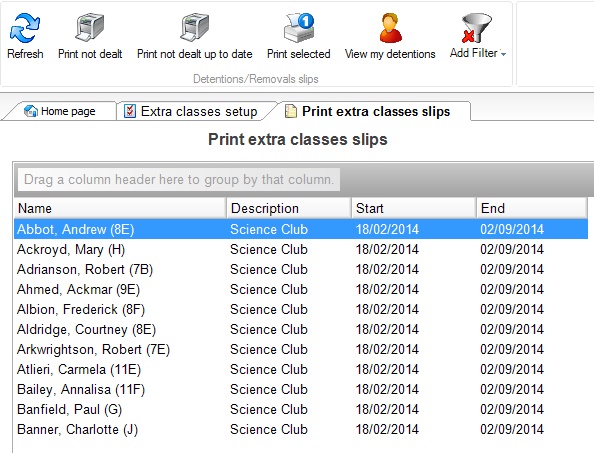
Task: Select the Ackroyd, Mary (H) row
Action: [x=301, y=249]
